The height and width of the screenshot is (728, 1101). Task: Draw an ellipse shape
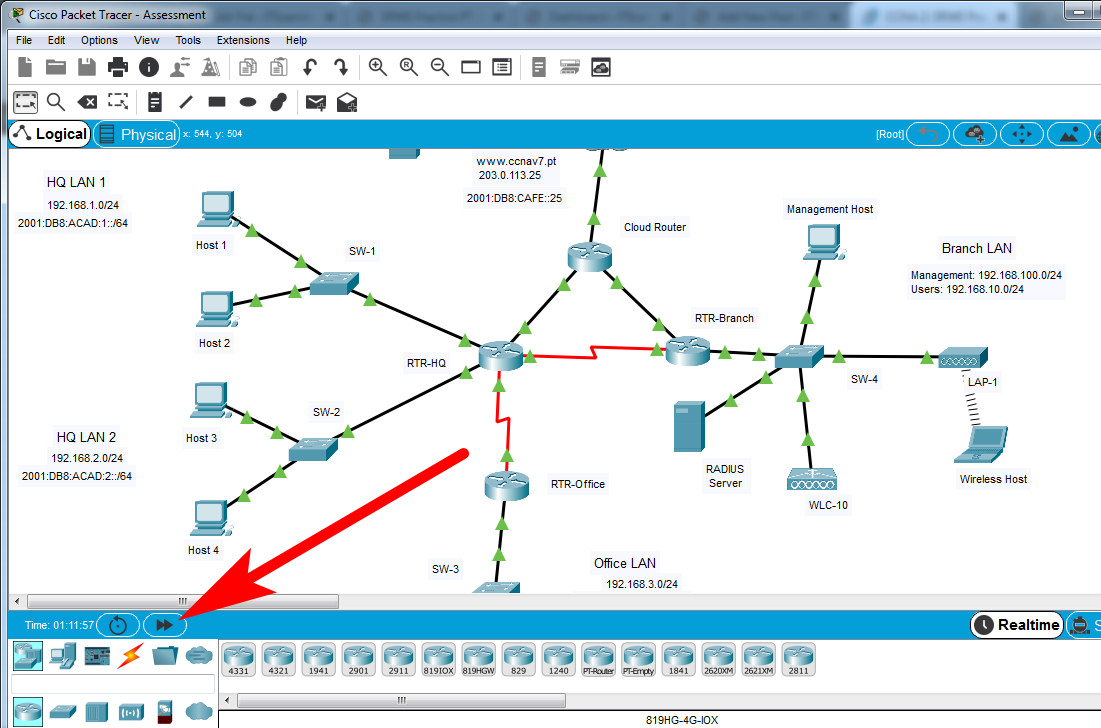point(248,102)
